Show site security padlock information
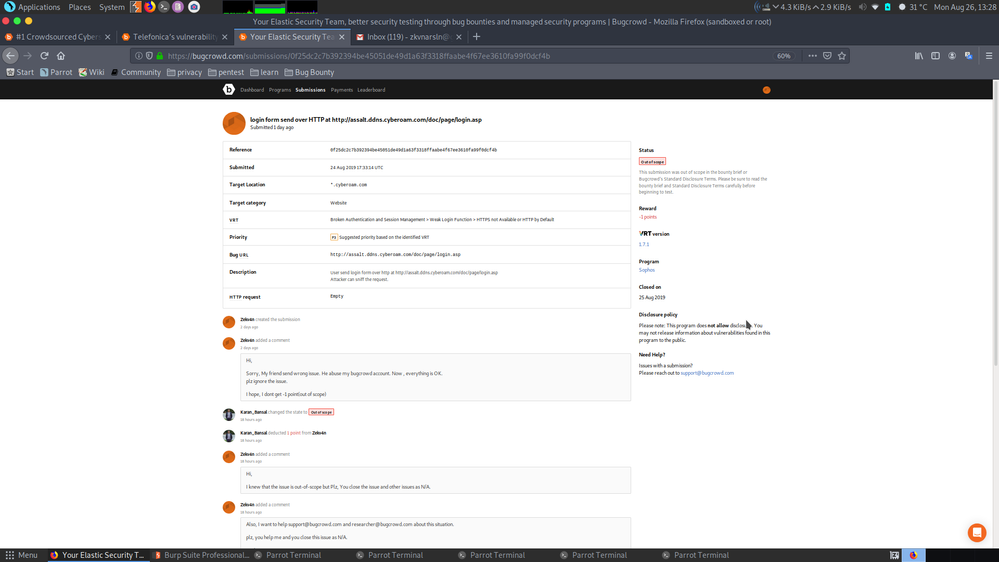 point(160,56)
